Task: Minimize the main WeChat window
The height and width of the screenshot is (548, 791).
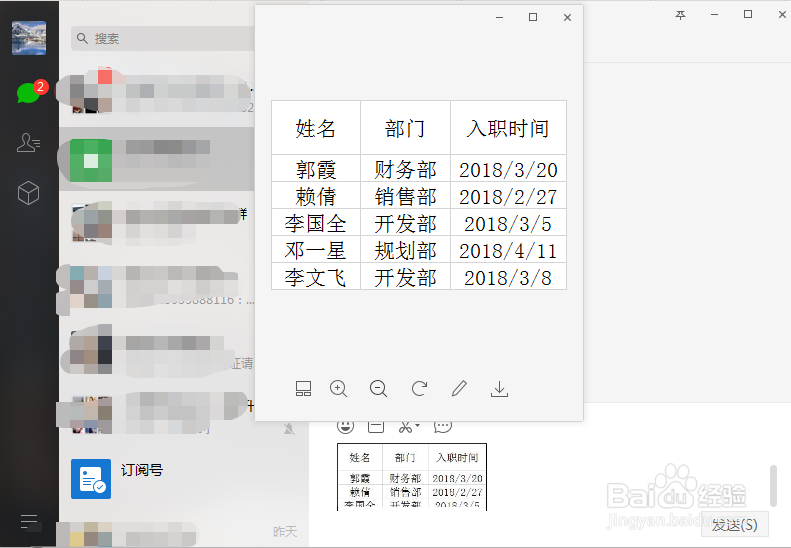Action: (714, 15)
